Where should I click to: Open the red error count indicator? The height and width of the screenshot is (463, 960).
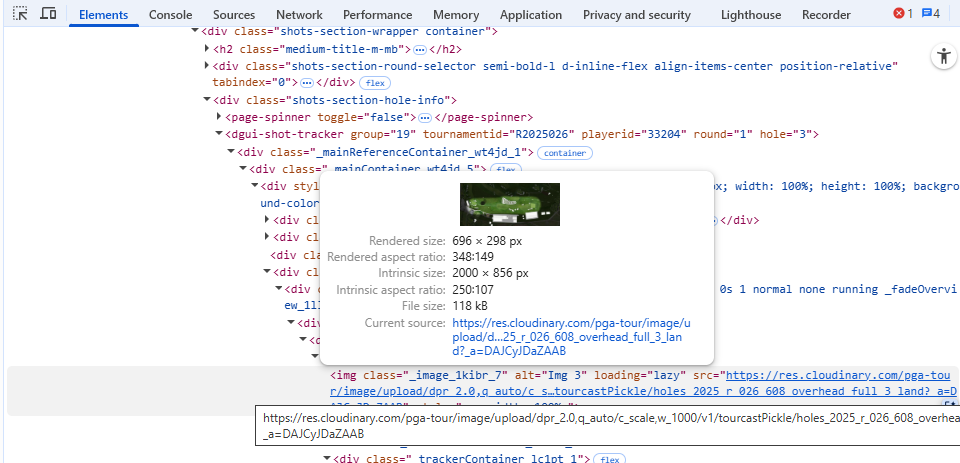pos(902,14)
